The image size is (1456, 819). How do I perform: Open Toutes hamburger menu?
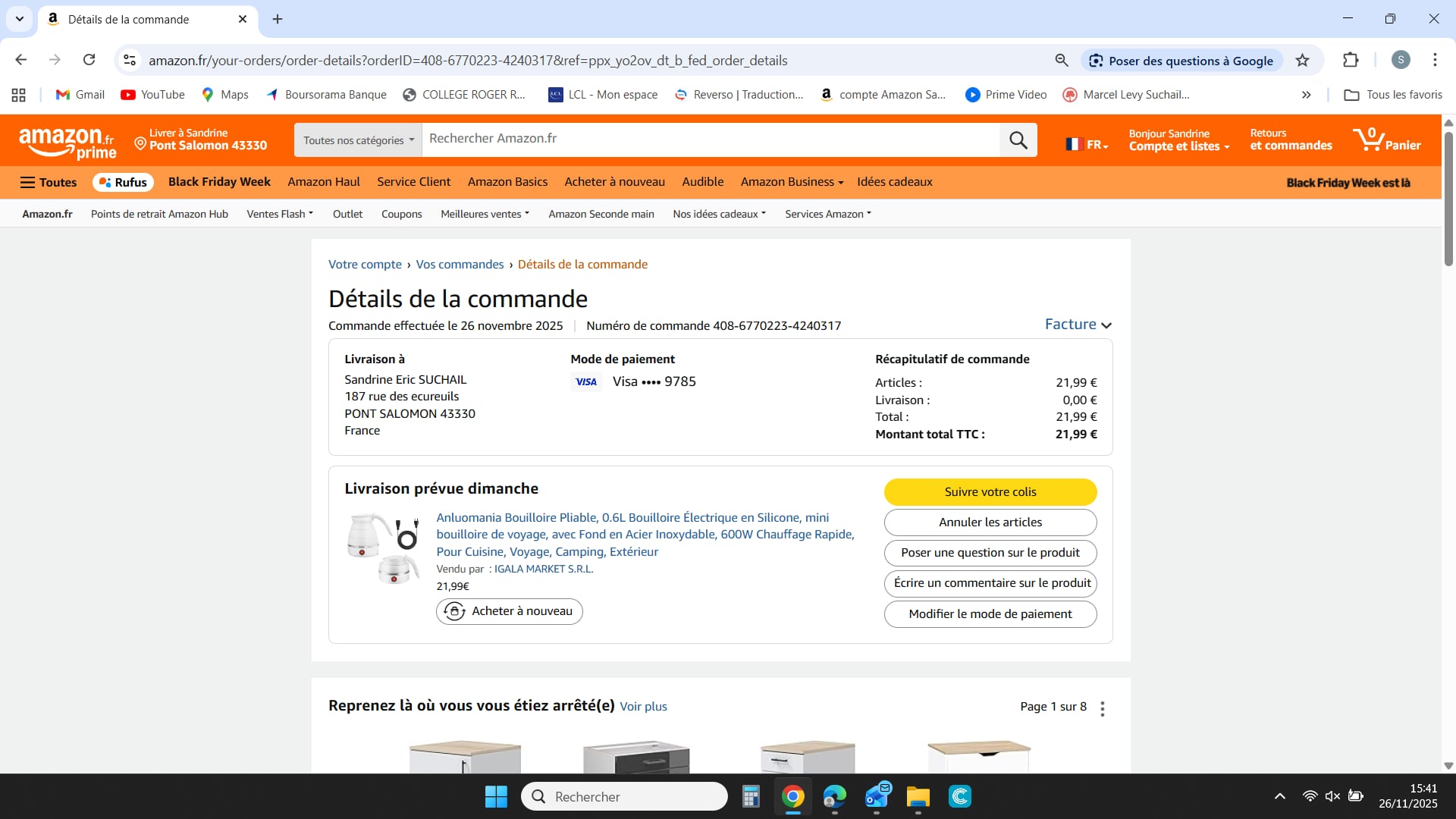coord(49,182)
